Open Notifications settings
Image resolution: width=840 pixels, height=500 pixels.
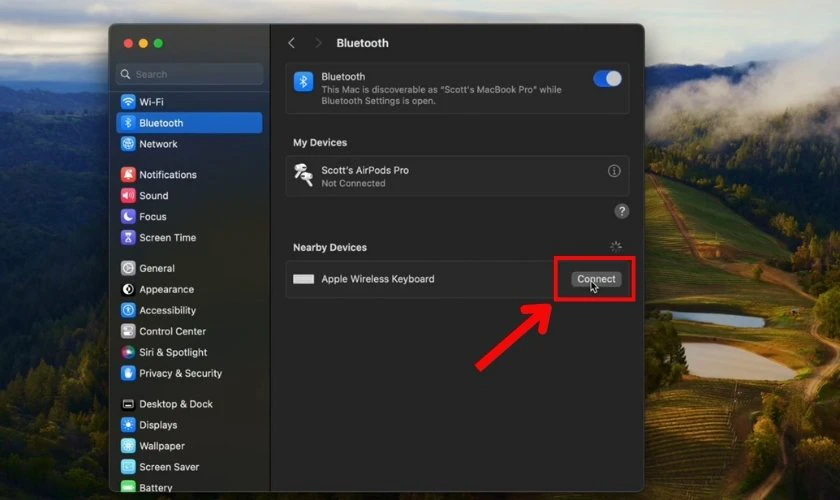[x=189, y=174]
